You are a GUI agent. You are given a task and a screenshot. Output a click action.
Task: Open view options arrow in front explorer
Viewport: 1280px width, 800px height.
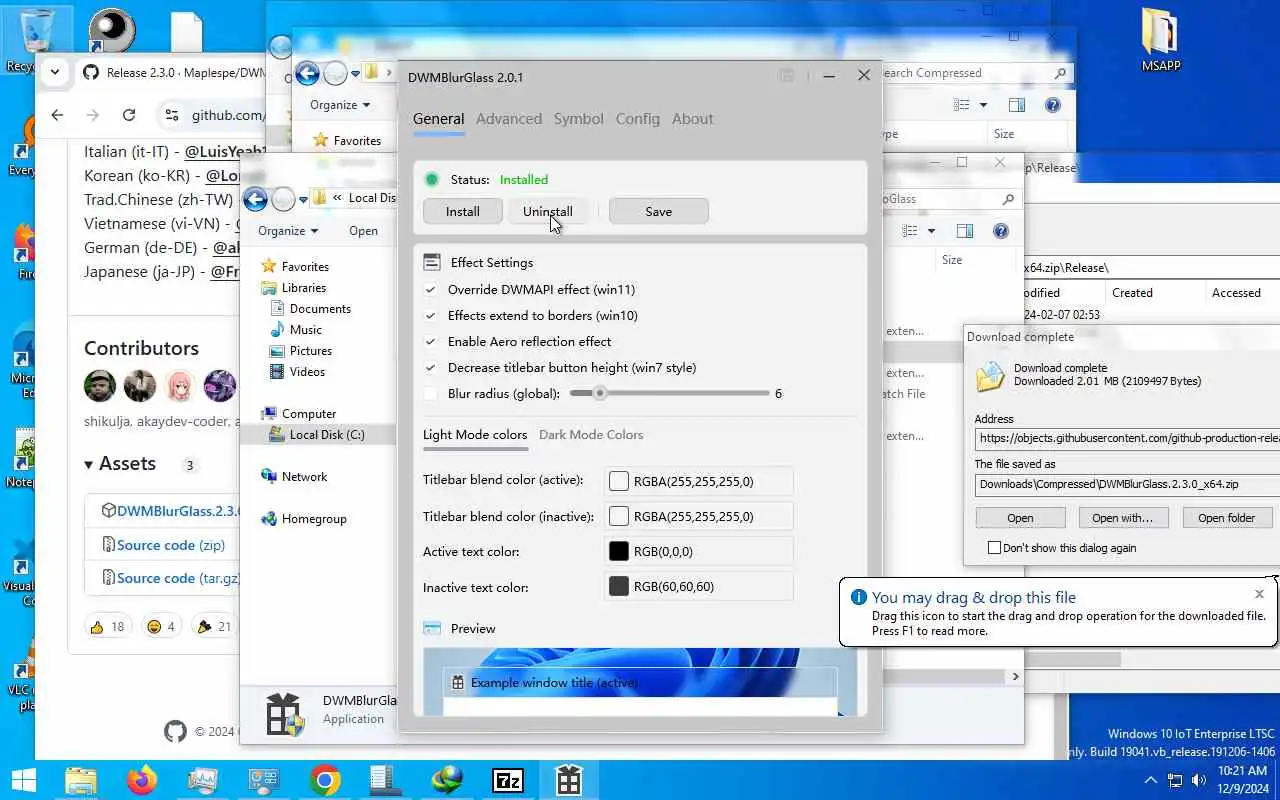pos(931,231)
